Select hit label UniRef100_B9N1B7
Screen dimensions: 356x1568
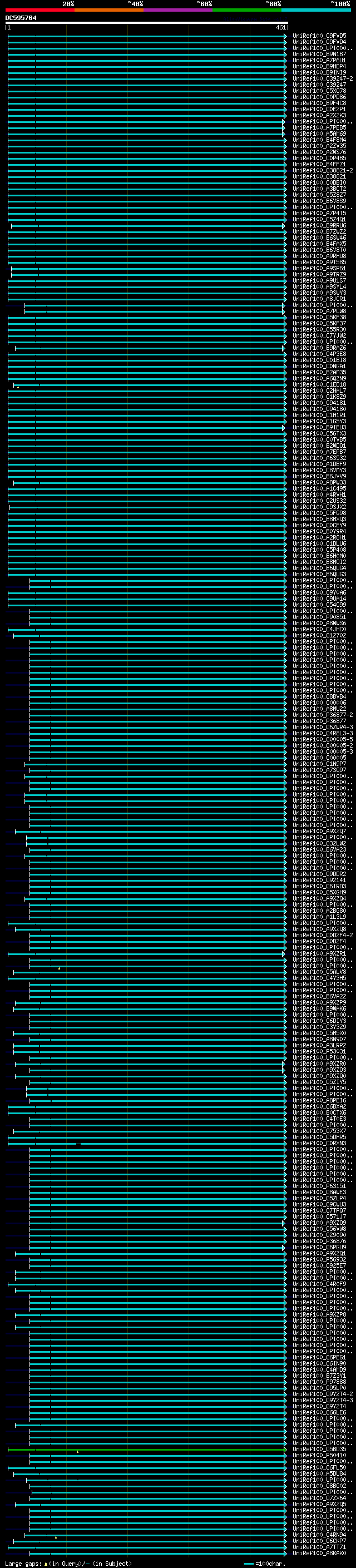319,54
